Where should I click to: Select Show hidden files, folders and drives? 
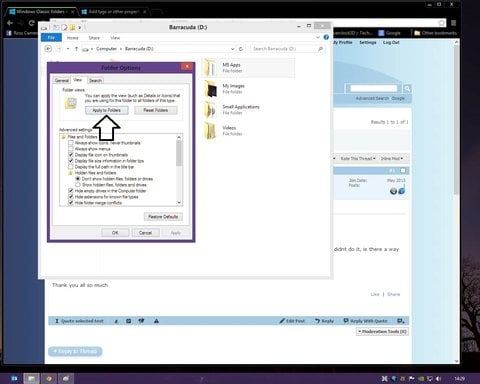[x=78, y=185]
